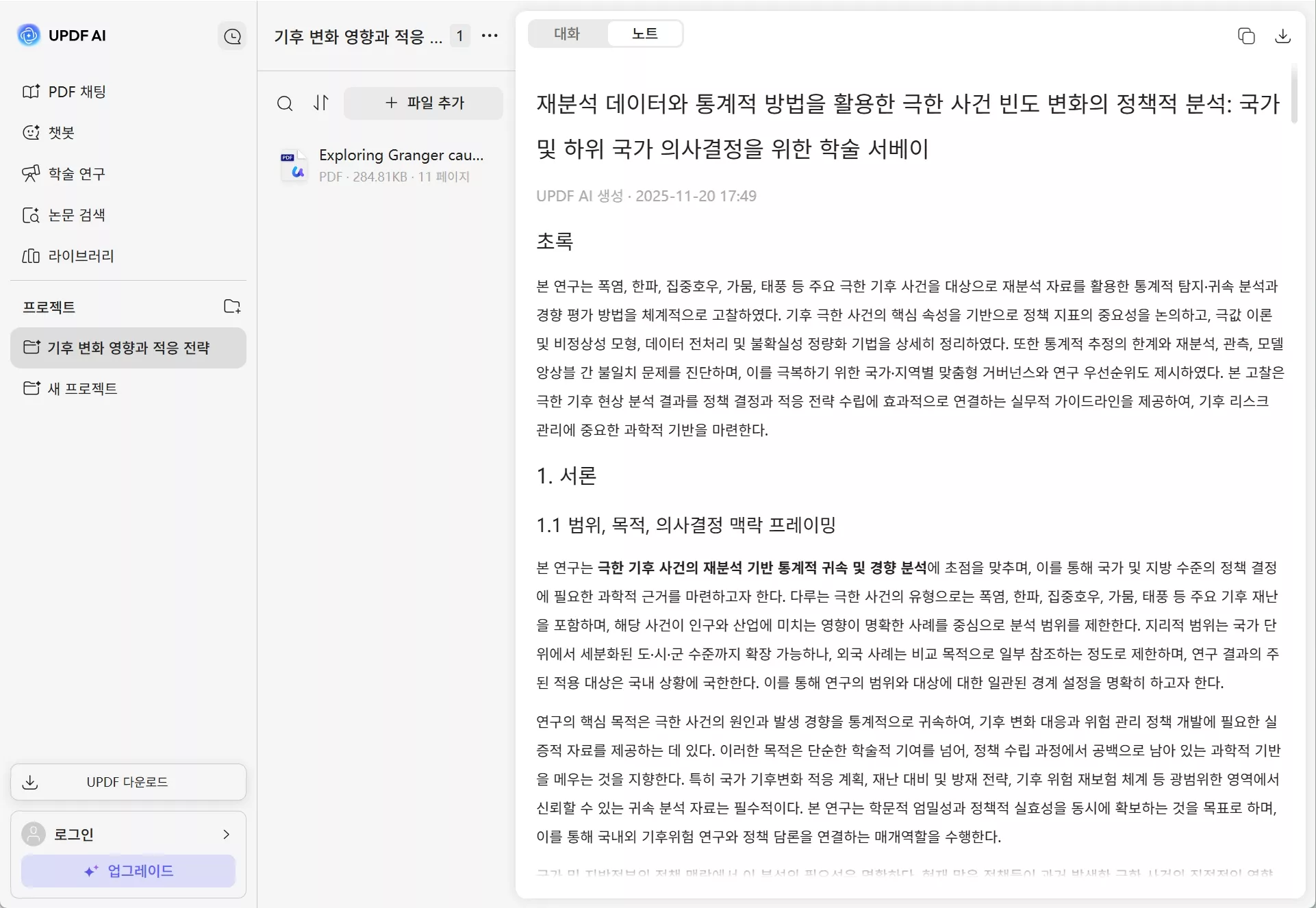Viewport: 1316px width, 908px height.
Task: Open the project options menu
Action: point(490,36)
